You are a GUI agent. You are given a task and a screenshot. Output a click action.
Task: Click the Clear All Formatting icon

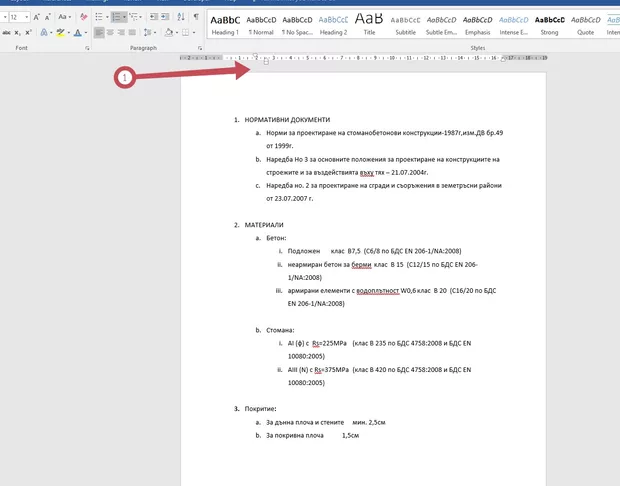point(85,17)
